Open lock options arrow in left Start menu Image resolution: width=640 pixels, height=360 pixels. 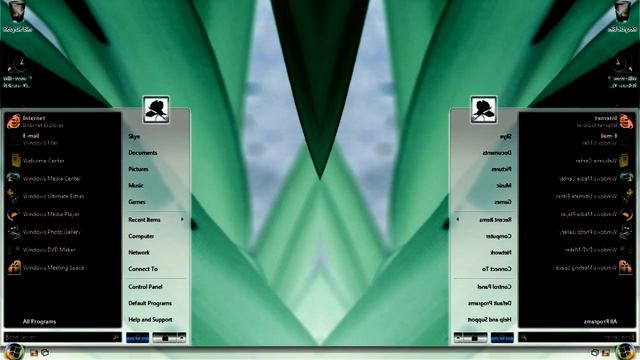coord(182,338)
